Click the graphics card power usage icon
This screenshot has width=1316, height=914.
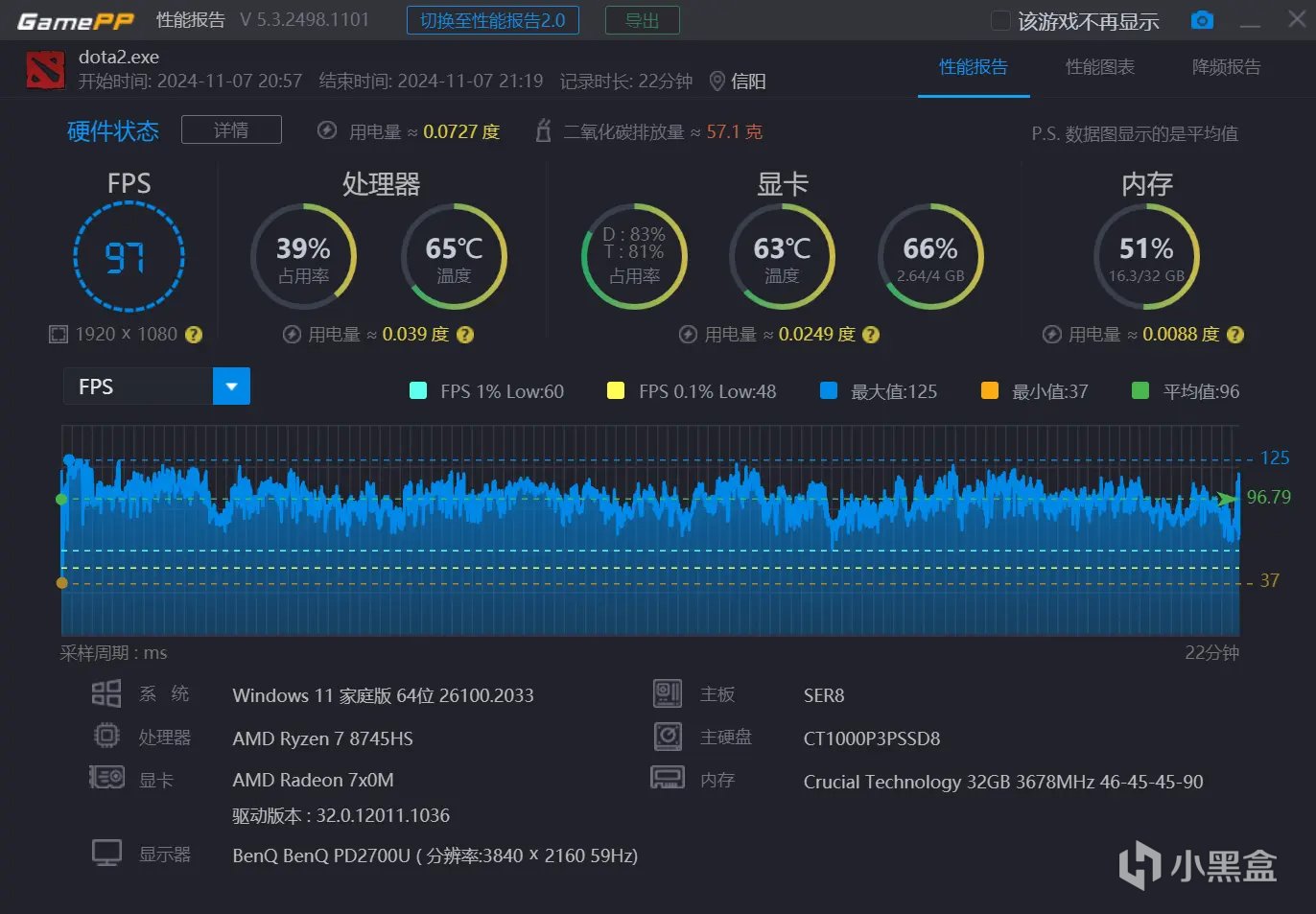688,335
